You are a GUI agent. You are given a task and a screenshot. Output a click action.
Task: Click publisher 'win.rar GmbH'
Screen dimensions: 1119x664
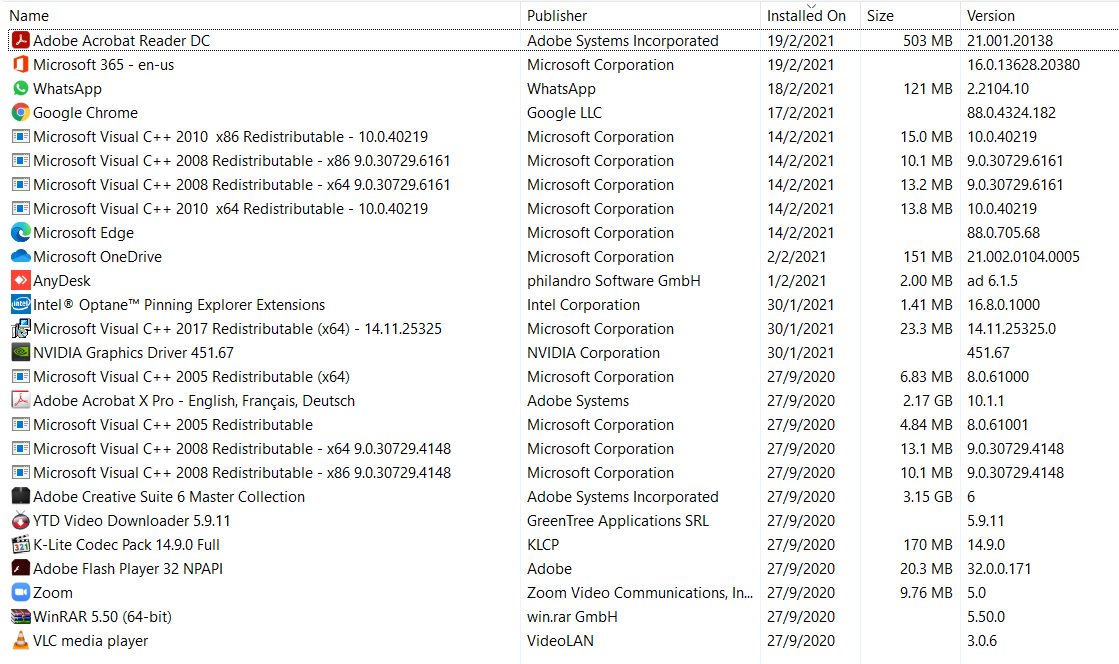pyautogui.click(x=572, y=617)
